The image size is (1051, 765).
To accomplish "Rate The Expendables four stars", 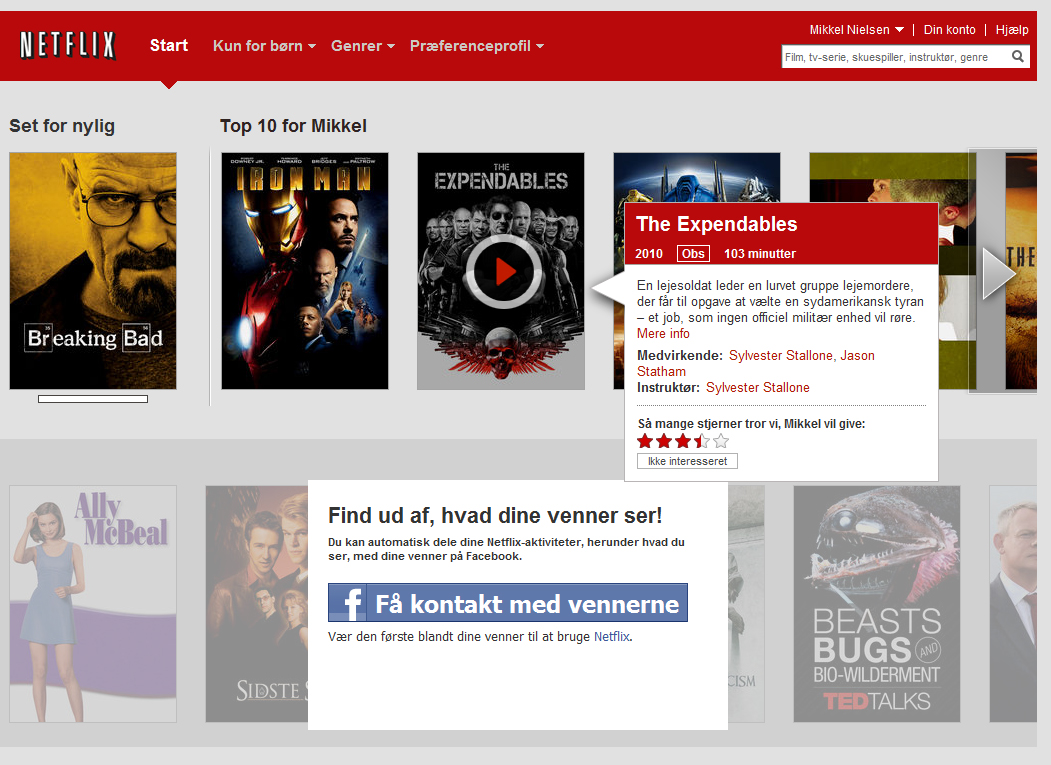I will (x=701, y=441).
